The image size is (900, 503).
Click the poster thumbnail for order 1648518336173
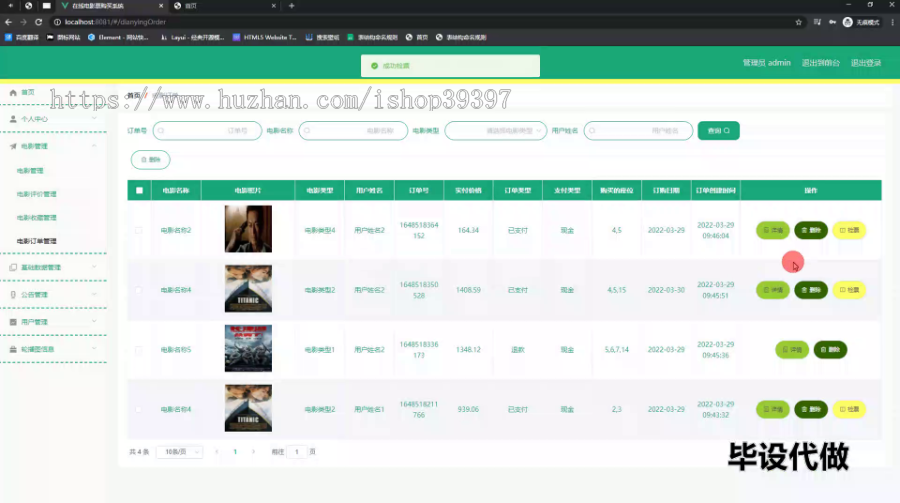click(248, 349)
